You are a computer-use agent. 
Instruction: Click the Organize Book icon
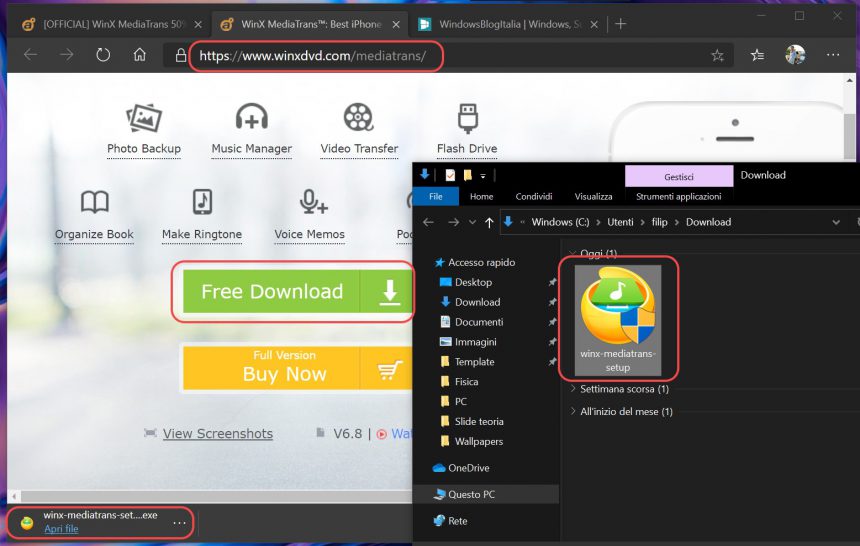pyautogui.click(x=94, y=202)
